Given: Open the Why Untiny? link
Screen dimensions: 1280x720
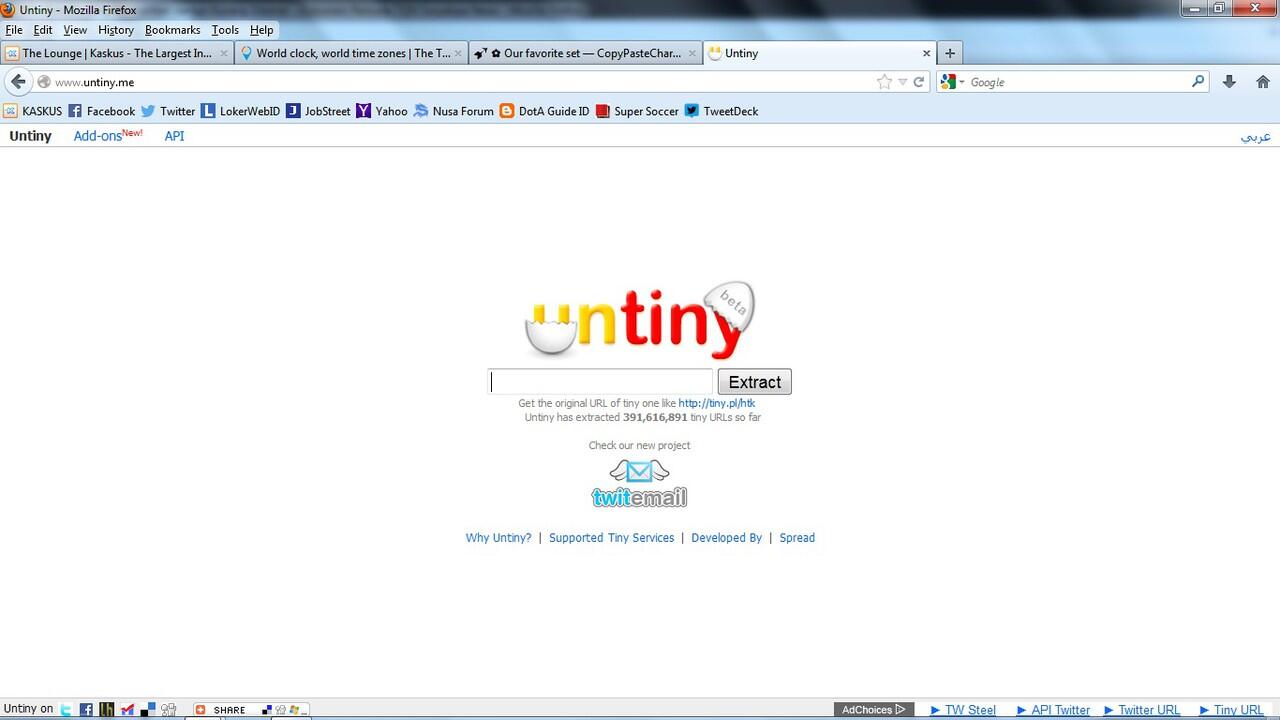Looking at the screenshot, I should [x=498, y=538].
